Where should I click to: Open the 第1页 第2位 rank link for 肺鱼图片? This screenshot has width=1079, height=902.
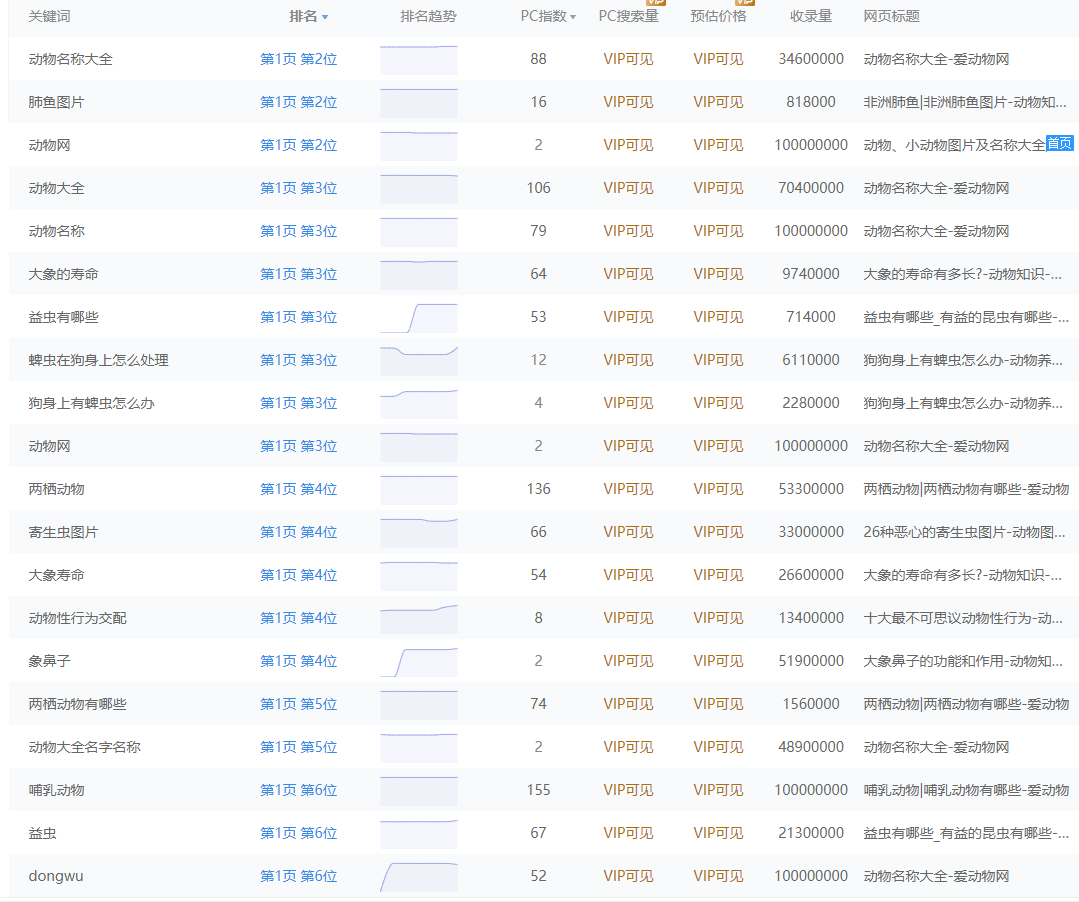[299, 103]
